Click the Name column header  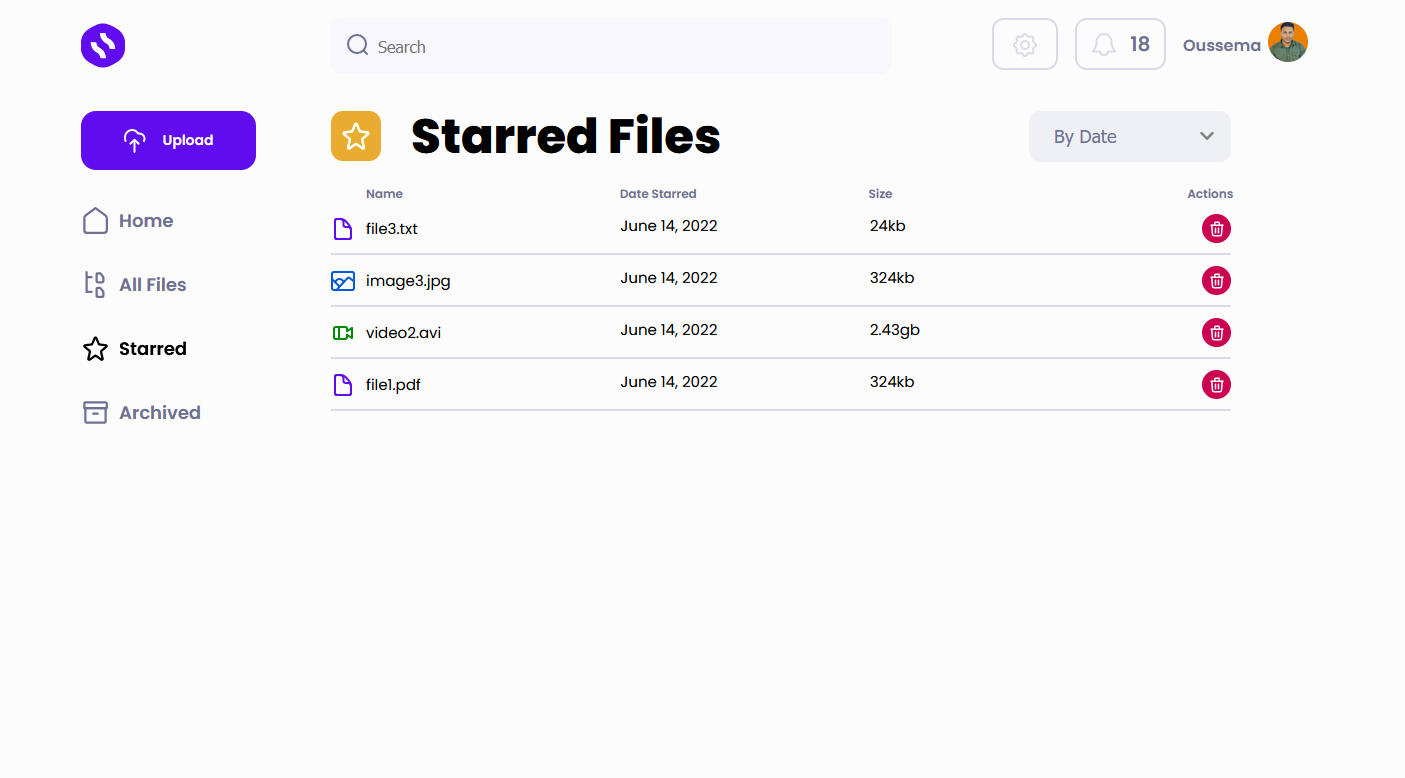pos(384,194)
